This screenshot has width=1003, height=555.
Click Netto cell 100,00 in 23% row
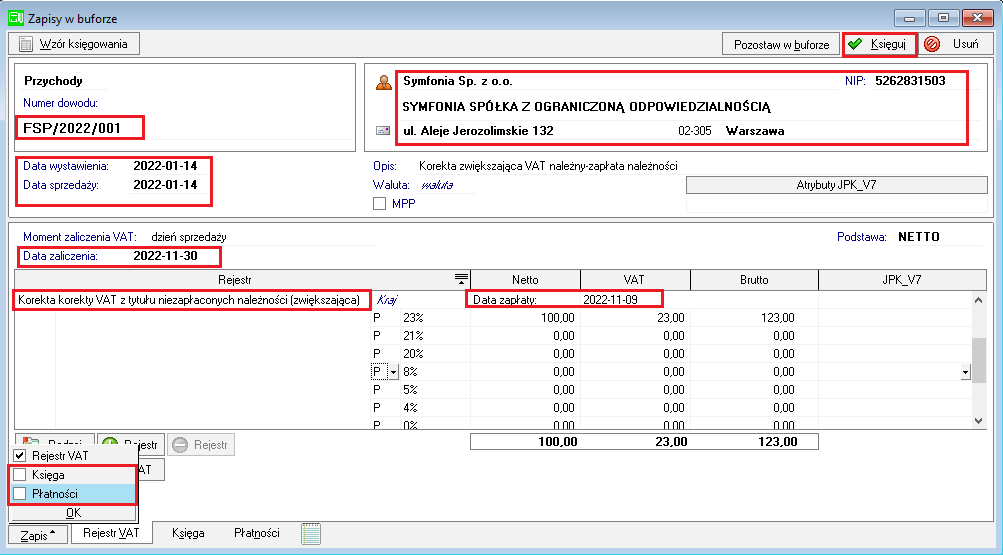pos(525,318)
